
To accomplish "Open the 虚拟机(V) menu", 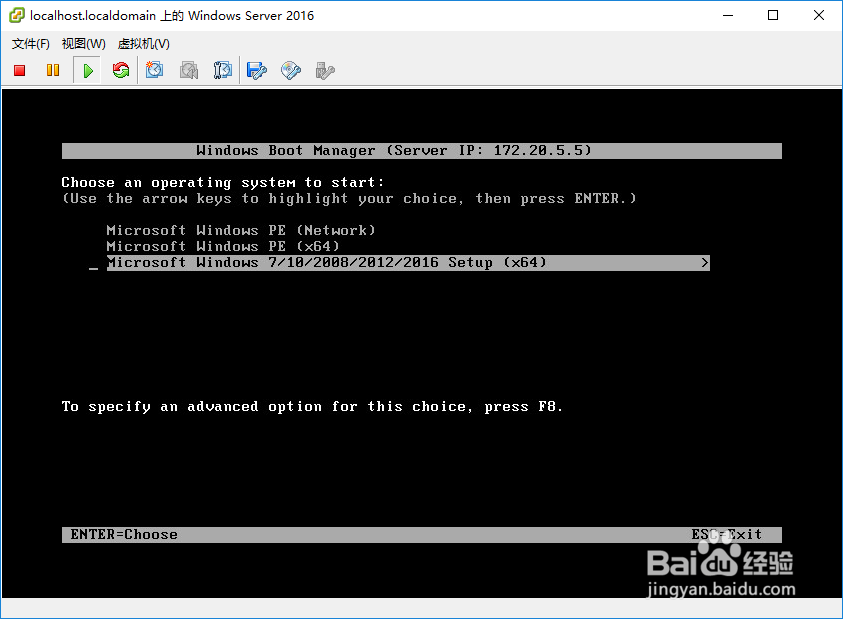I will pos(143,43).
